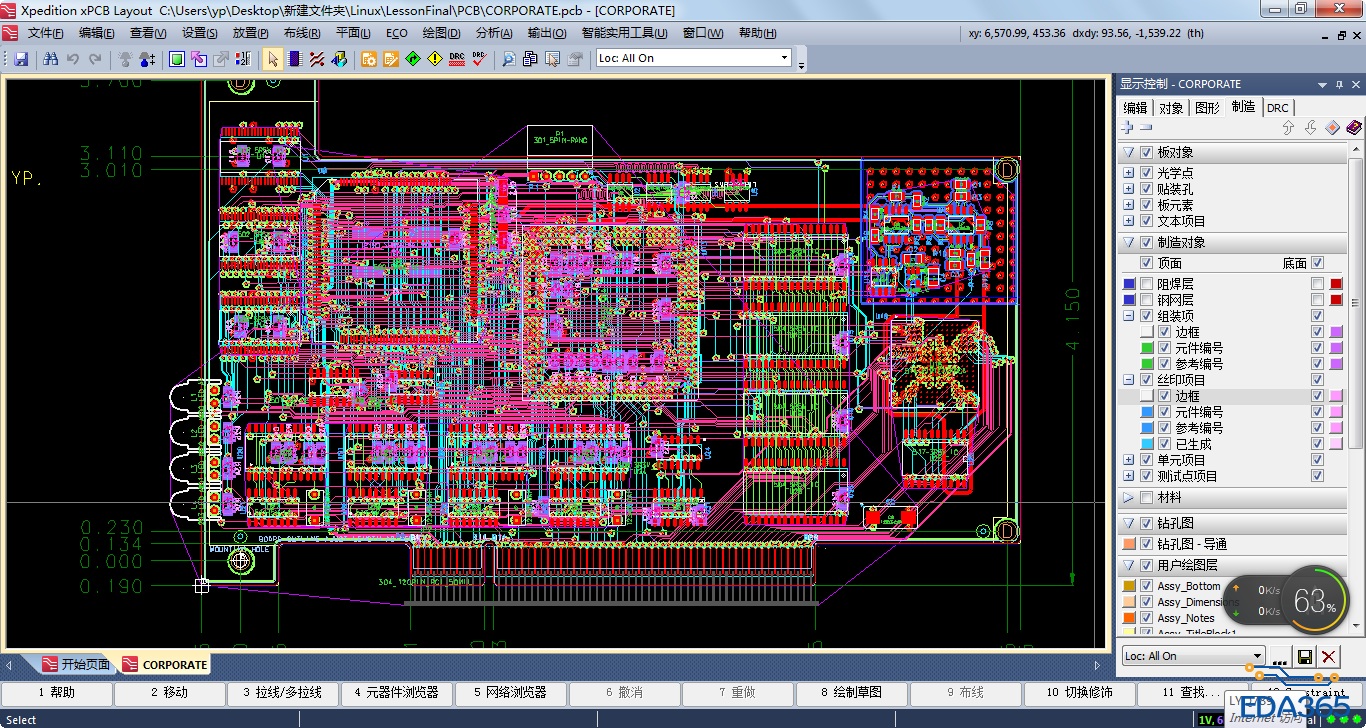Viewport: 1366px width, 728px height.
Task: Click the yellow warning diamond toolbar icon
Action: point(434,59)
